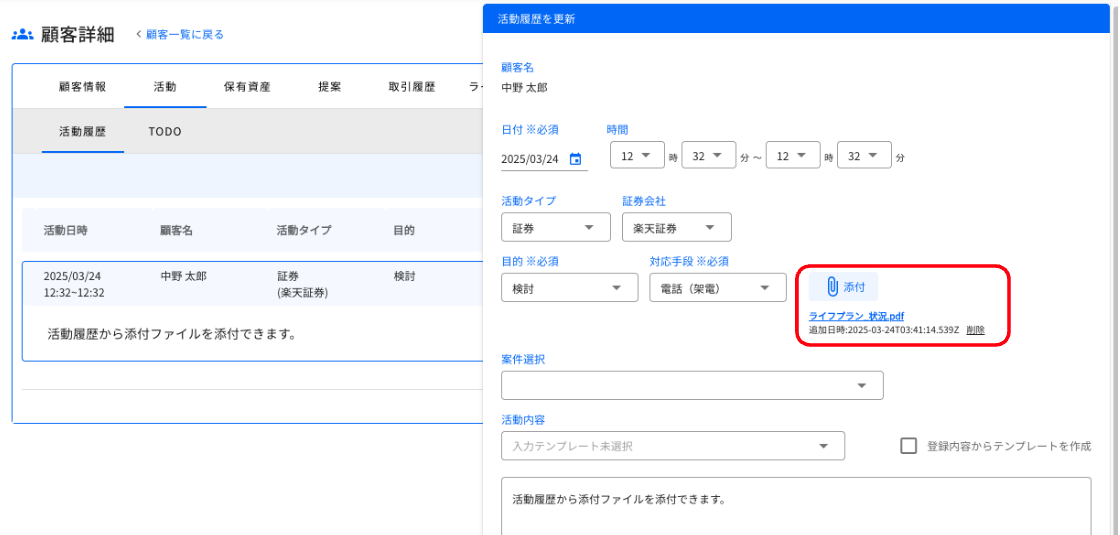Viewport: 1120px width, 535px height.
Task: Click the 顧客名 value 中野 太郎 in dialog
Action: point(524,89)
